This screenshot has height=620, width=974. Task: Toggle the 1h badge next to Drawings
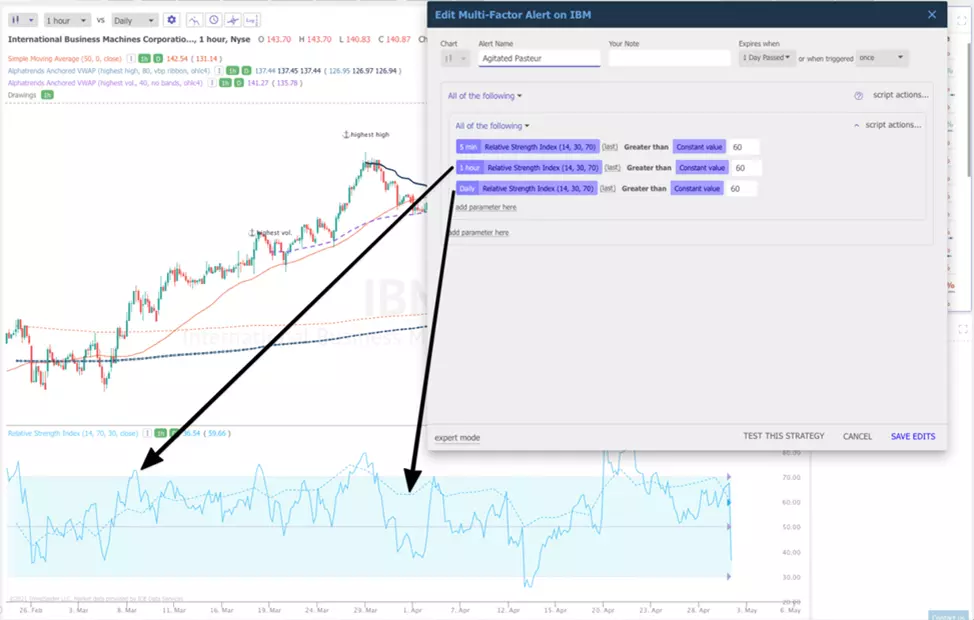[x=47, y=94]
